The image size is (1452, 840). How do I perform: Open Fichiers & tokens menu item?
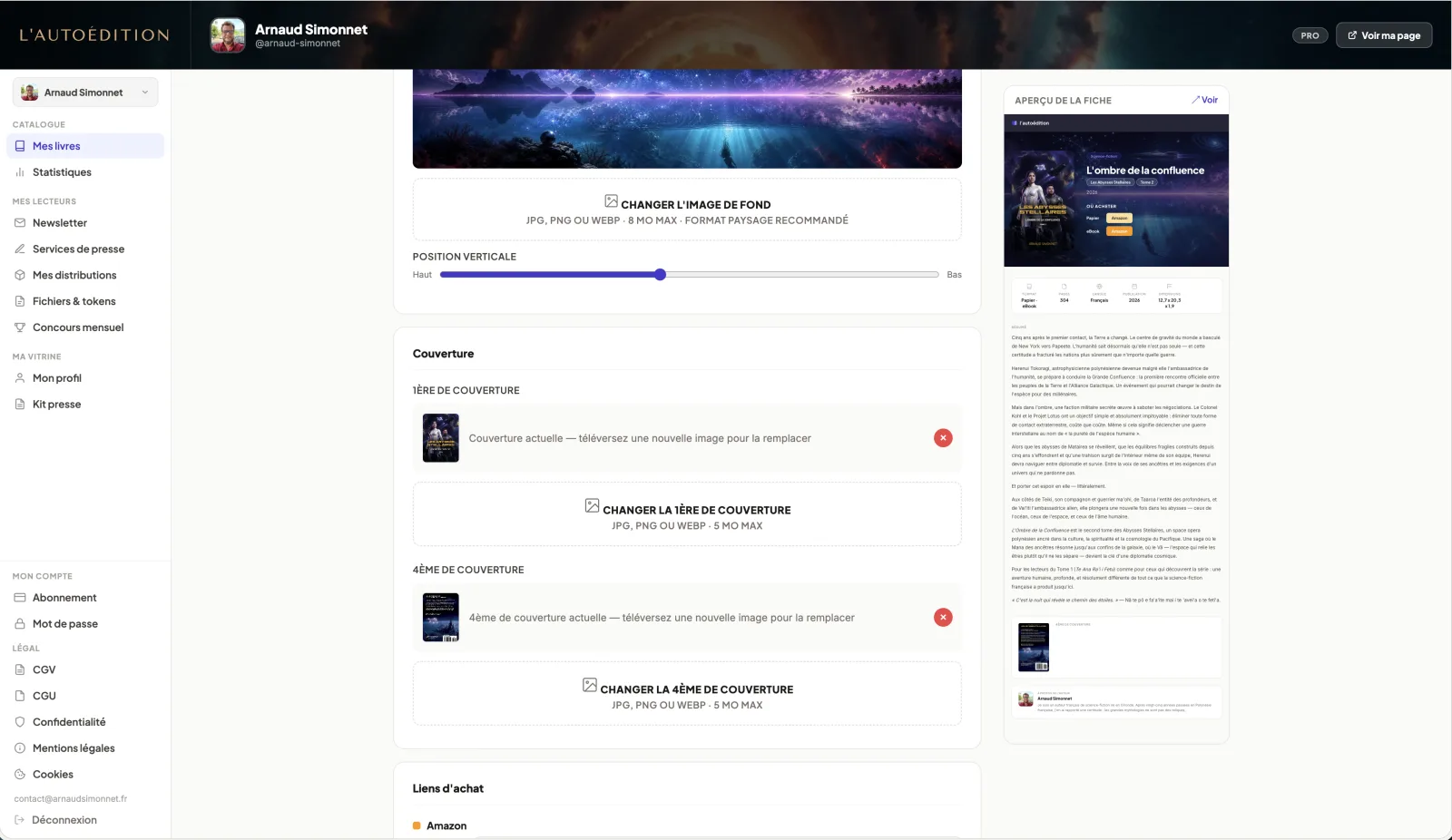pyautogui.click(x=85, y=301)
